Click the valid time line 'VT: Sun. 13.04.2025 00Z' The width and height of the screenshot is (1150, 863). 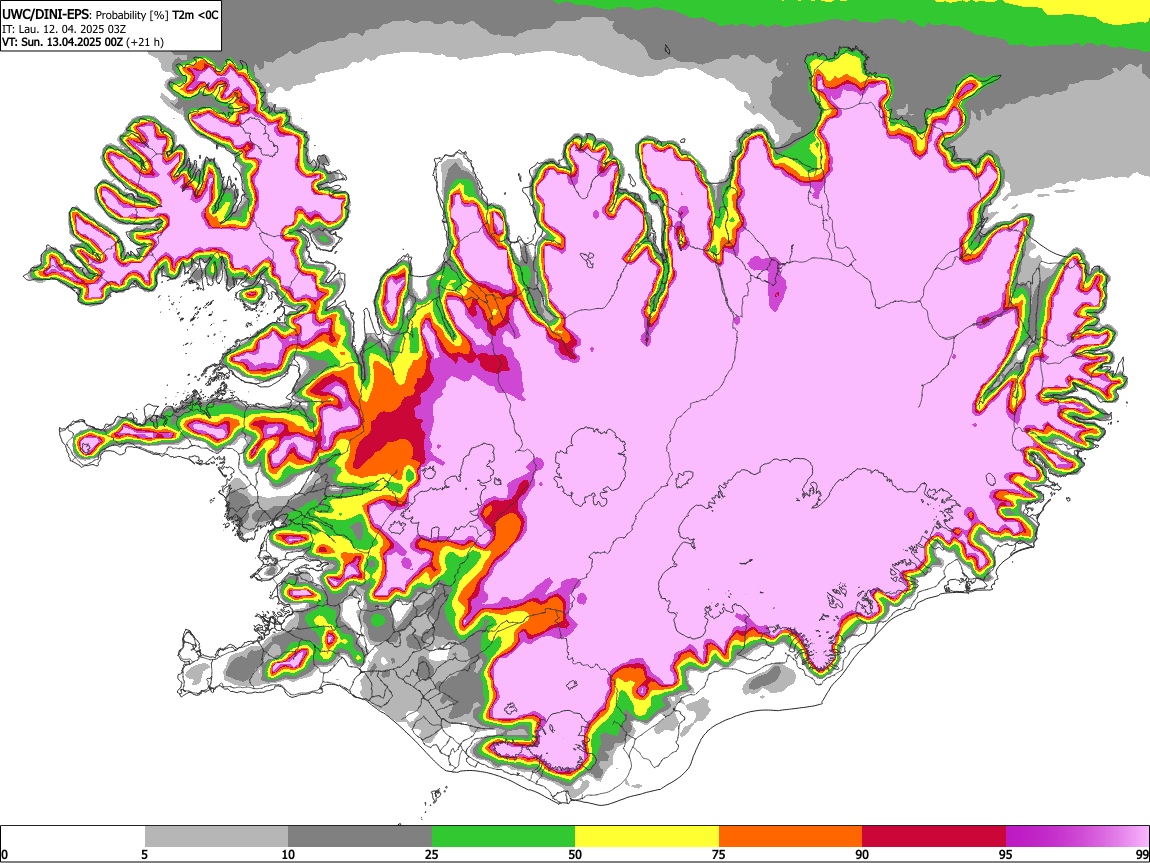[63, 42]
